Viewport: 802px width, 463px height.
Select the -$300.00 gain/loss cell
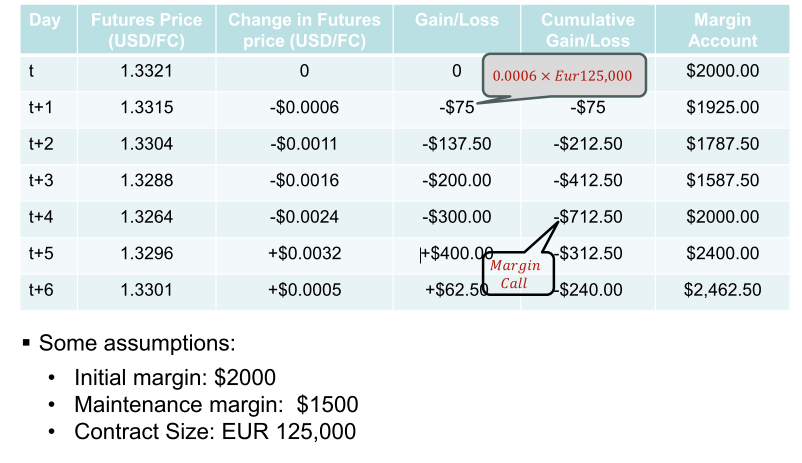pos(457,217)
